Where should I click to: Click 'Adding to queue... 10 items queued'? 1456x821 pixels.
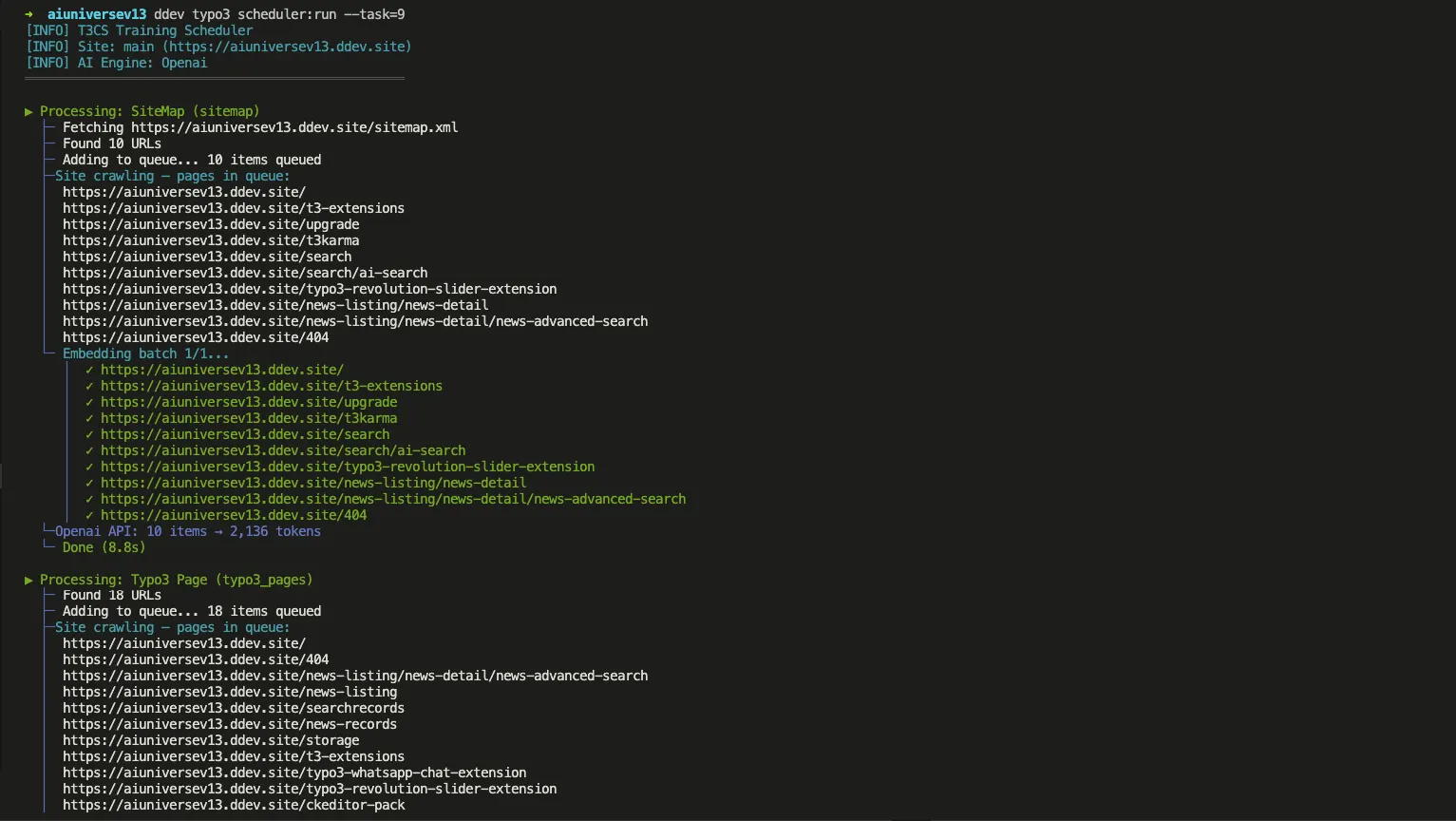pos(192,160)
